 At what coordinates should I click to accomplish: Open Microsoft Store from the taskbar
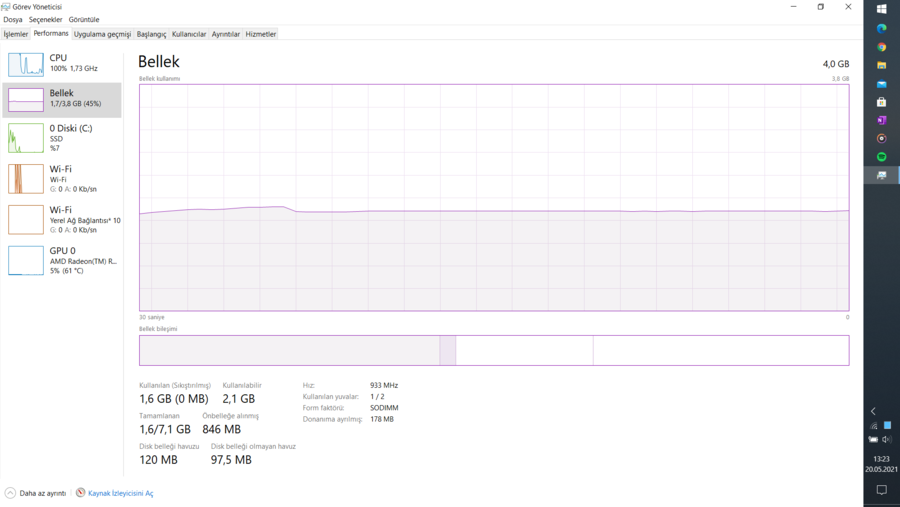point(882,102)
